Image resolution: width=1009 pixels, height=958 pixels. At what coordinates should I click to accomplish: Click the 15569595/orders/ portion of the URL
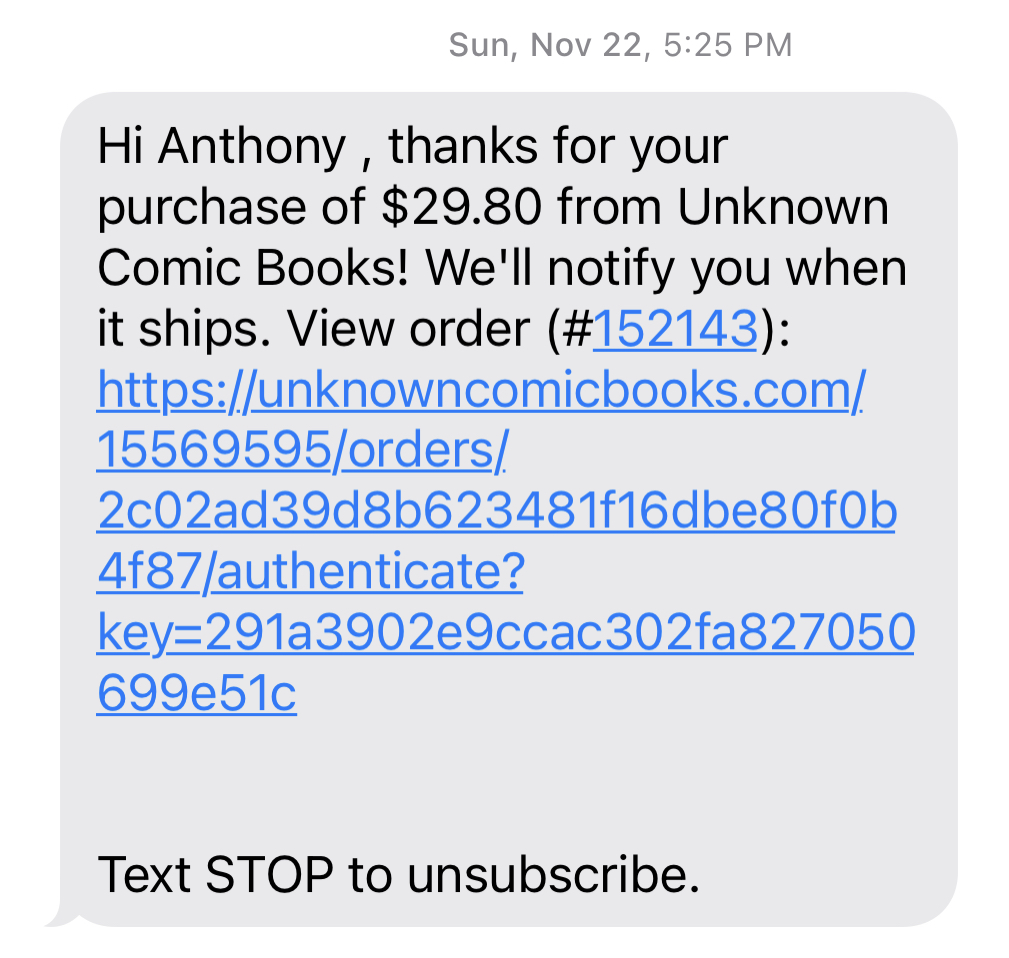[x=302, y=450]
